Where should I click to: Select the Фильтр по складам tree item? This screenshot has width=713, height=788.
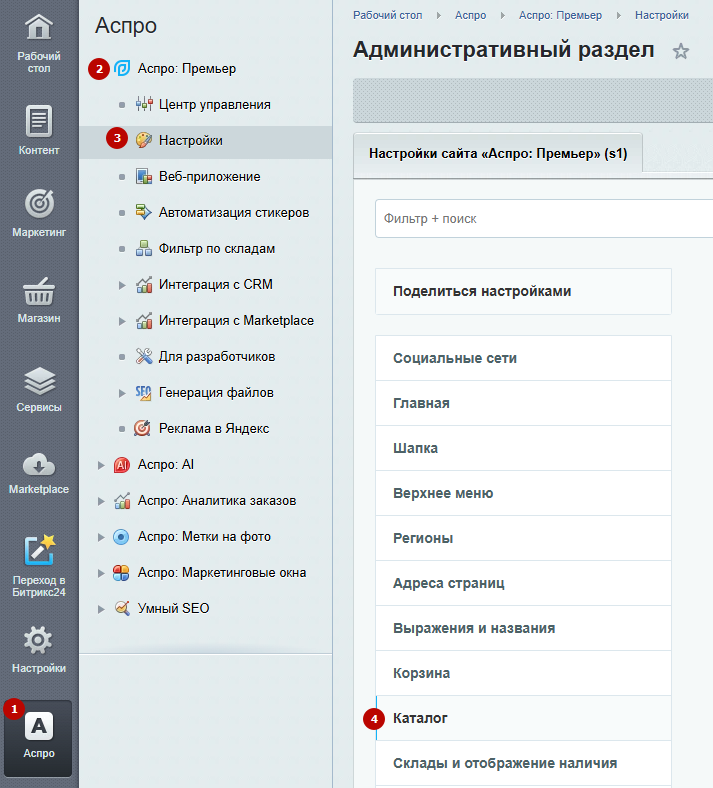click(217, 249)
